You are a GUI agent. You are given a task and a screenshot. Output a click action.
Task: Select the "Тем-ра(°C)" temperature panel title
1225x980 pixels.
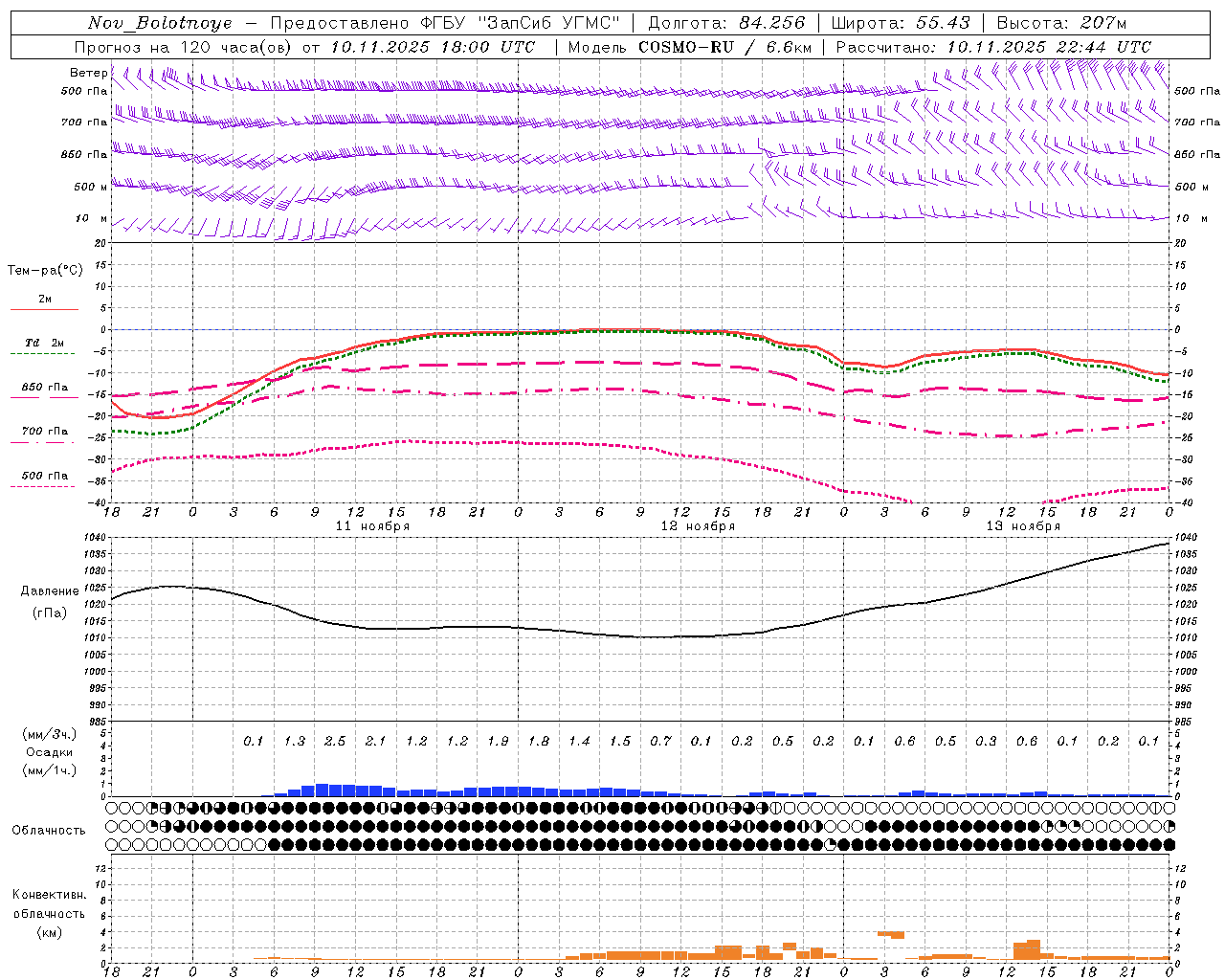[x=45, y=271]
